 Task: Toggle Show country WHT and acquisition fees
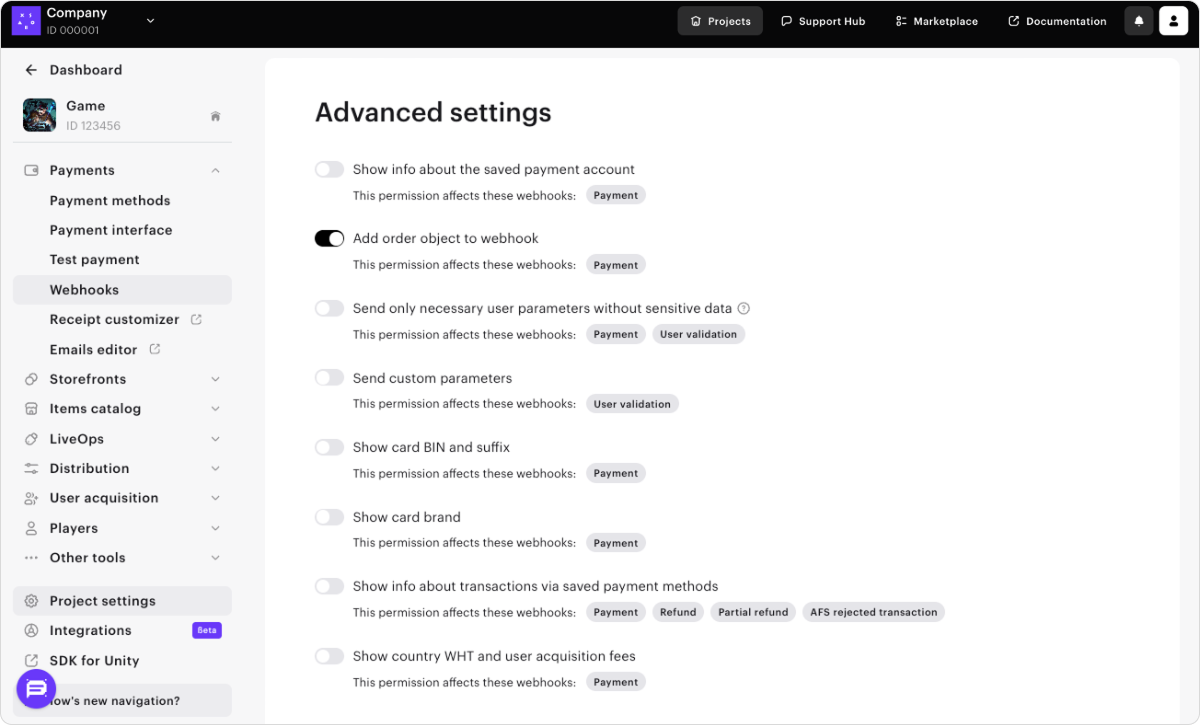pos(329,656)
